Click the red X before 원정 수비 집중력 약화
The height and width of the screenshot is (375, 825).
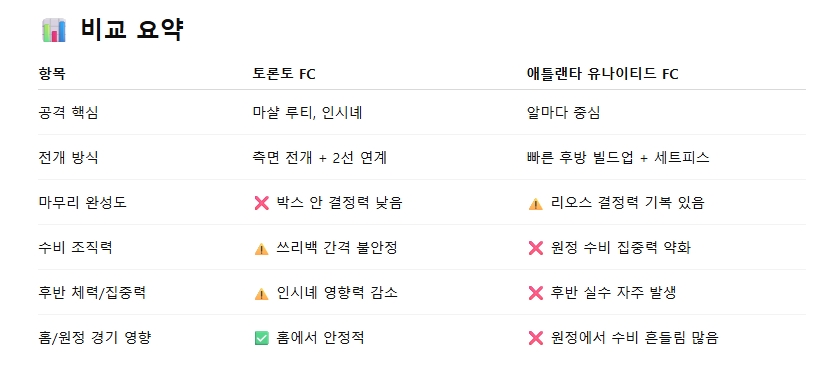[x=536, y=248]
